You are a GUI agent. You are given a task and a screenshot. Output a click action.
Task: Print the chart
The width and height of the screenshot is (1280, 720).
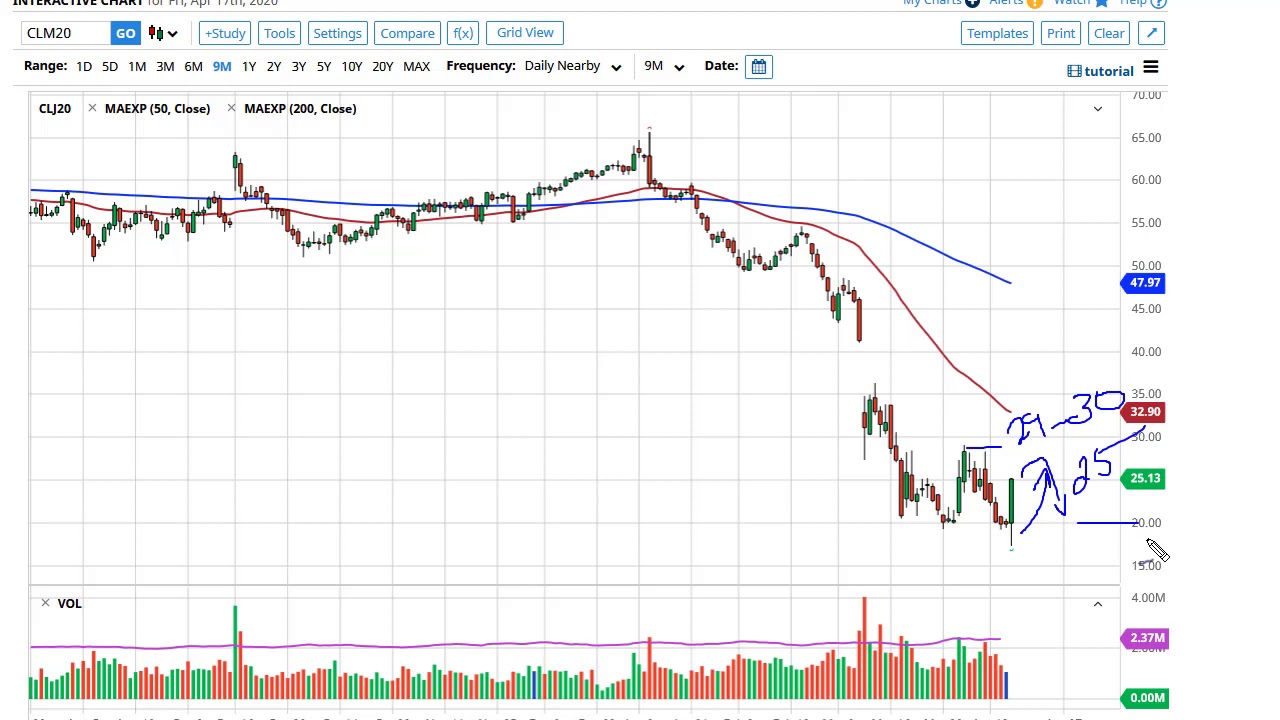point(1061,33)
